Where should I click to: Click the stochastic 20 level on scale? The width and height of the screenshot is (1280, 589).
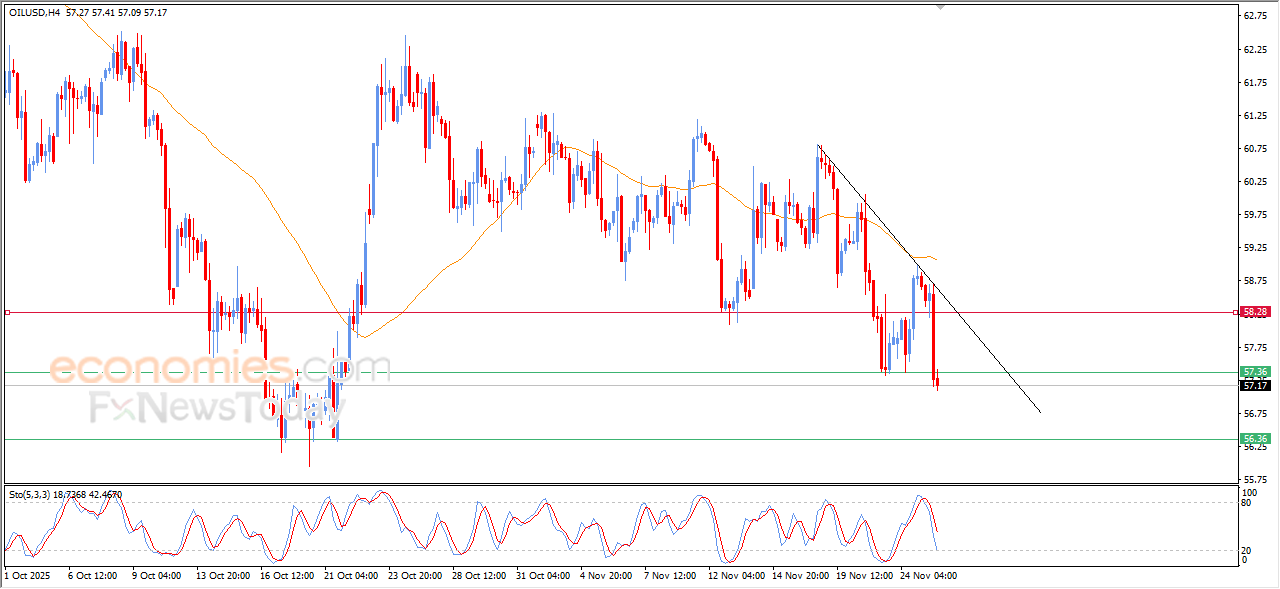1248,550
